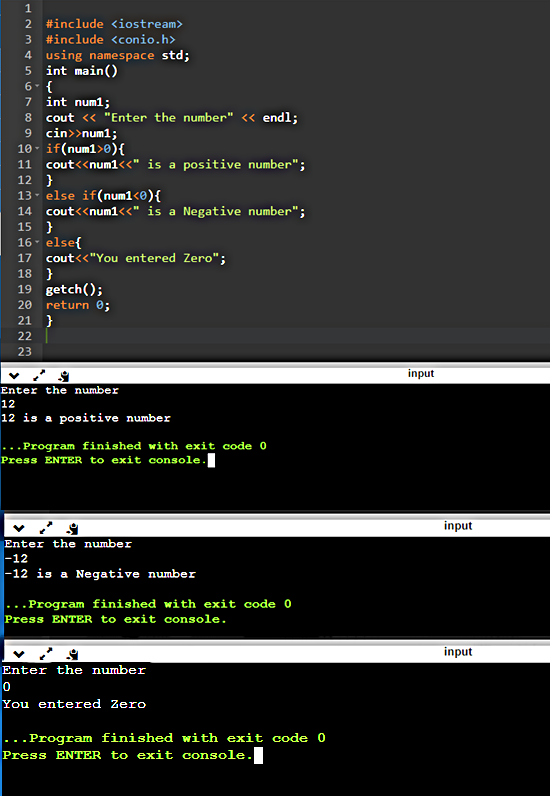
Task: Expand to fullscreen the console showing 'You entered Zero'
Action: pos(46,653)
